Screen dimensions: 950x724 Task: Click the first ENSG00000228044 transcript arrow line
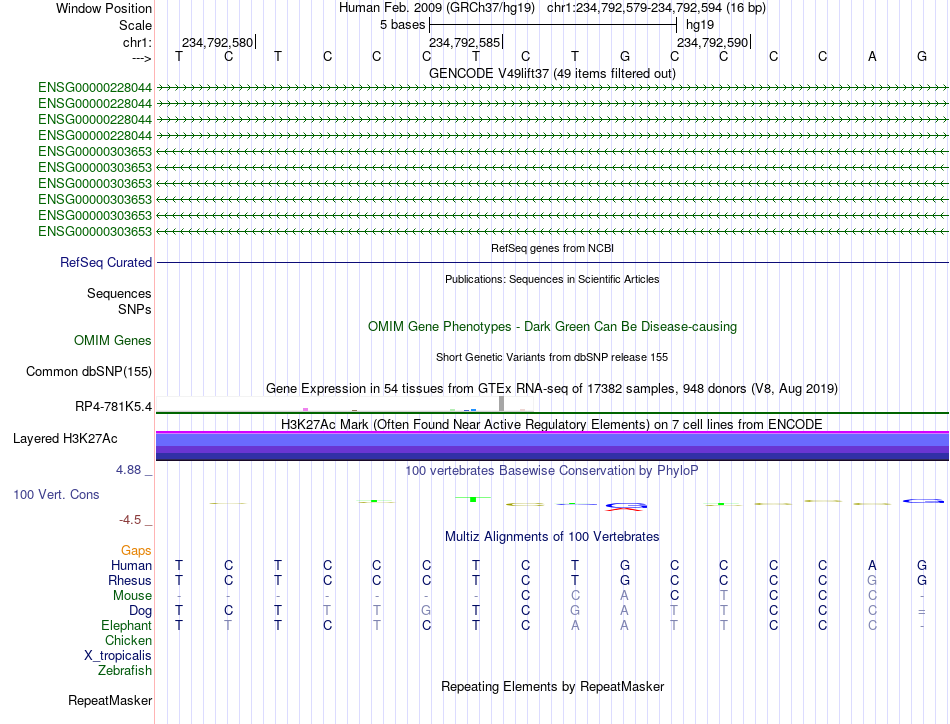point(552,87)
